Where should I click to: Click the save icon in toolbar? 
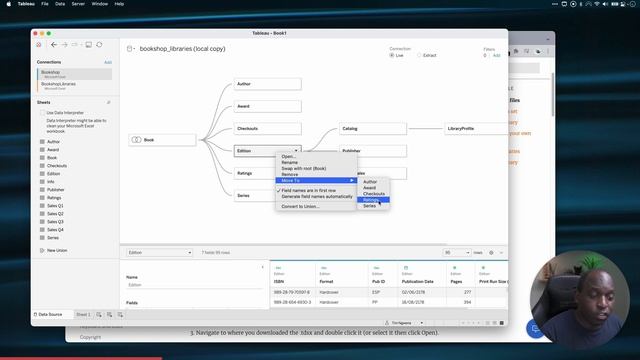coord(89,44)
